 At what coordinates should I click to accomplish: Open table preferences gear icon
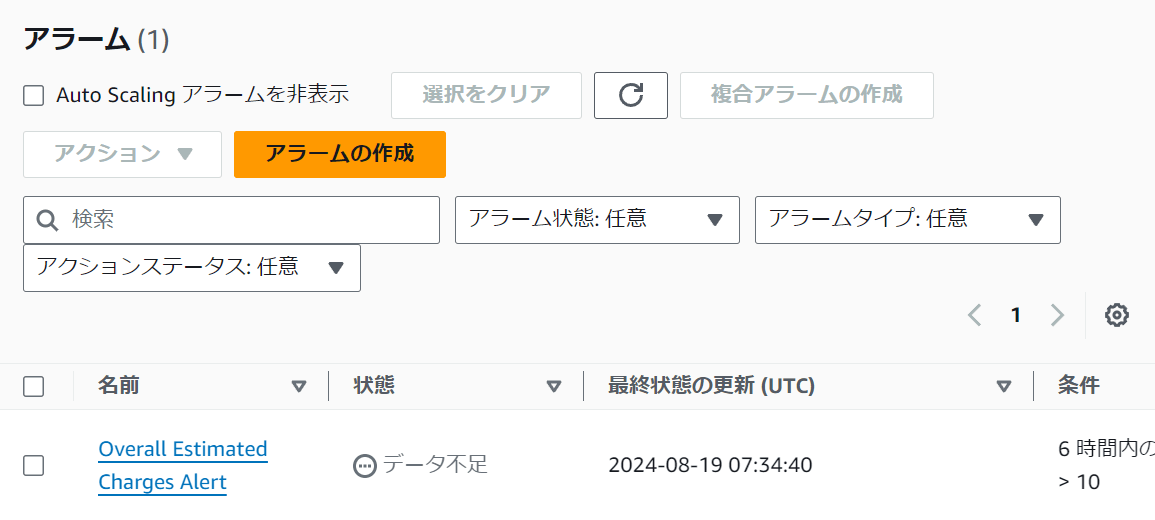pyautogui.click(x=1117, y=315)
